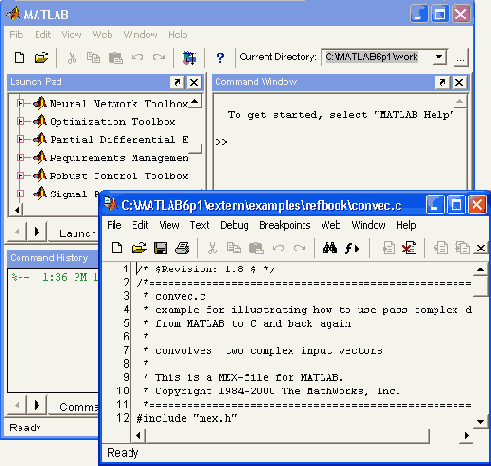The height and width of the screenshot is (466, 491).
Task: Click browse button next to Current Directory
Action: 460,58
